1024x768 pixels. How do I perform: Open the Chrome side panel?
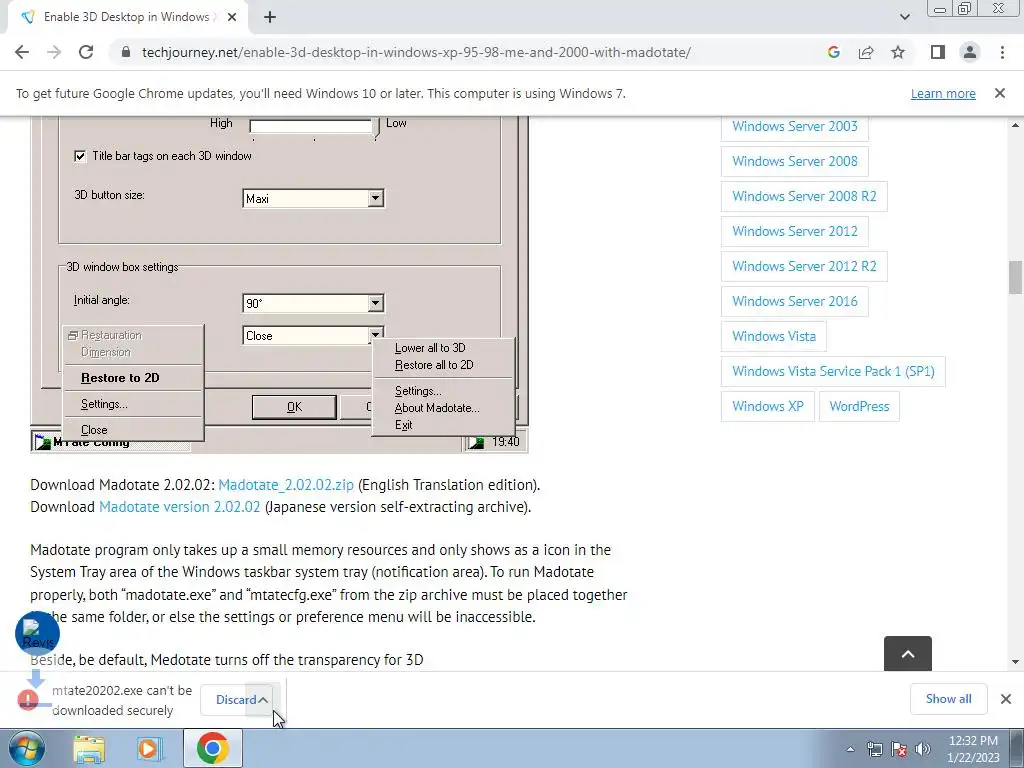click(x=938, y=52)
